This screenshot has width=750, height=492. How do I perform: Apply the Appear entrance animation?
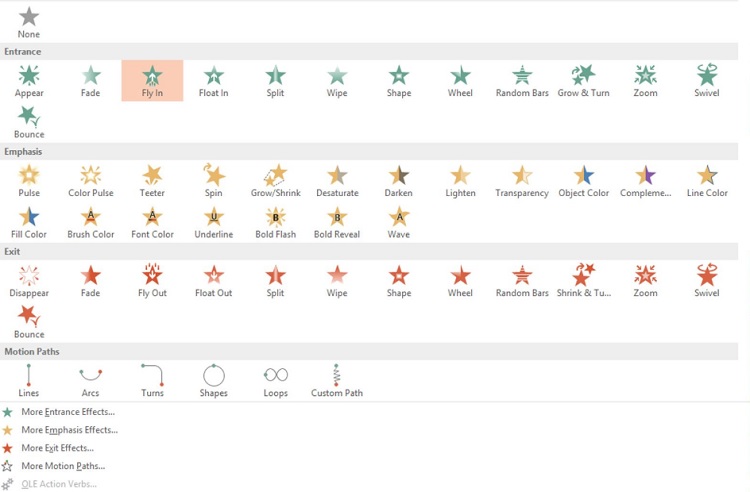(29, 80)
